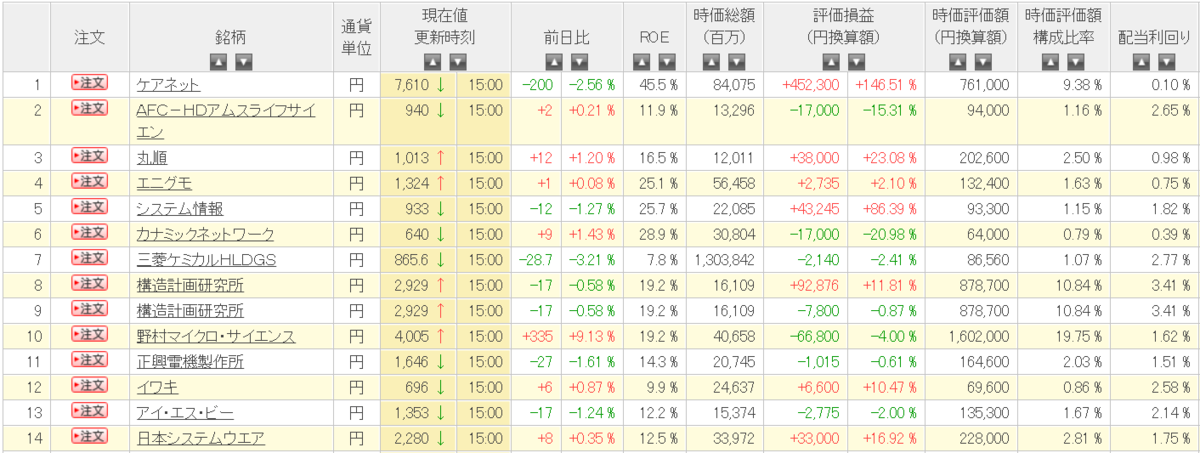Sort ROE column ascending
Viewport: 1200px width, 453px height.
[641, 62]
